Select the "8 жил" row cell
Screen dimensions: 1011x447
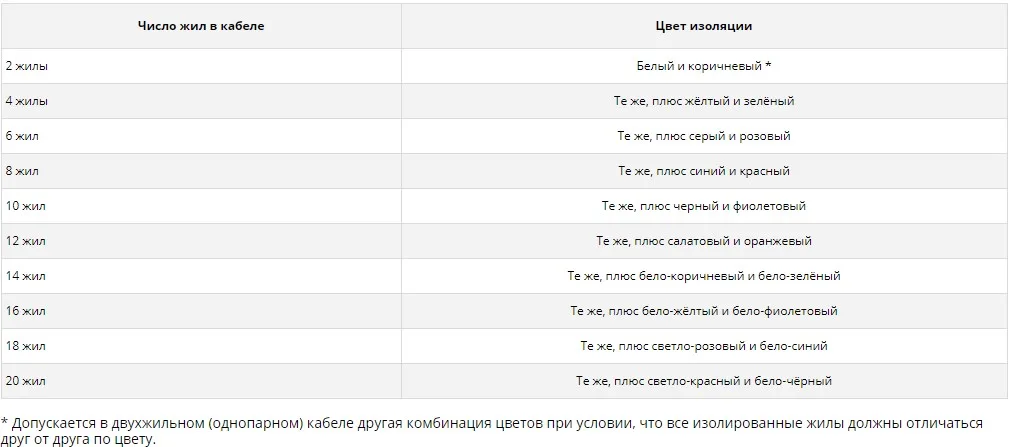pyautogui.click(x=22, y=171)
